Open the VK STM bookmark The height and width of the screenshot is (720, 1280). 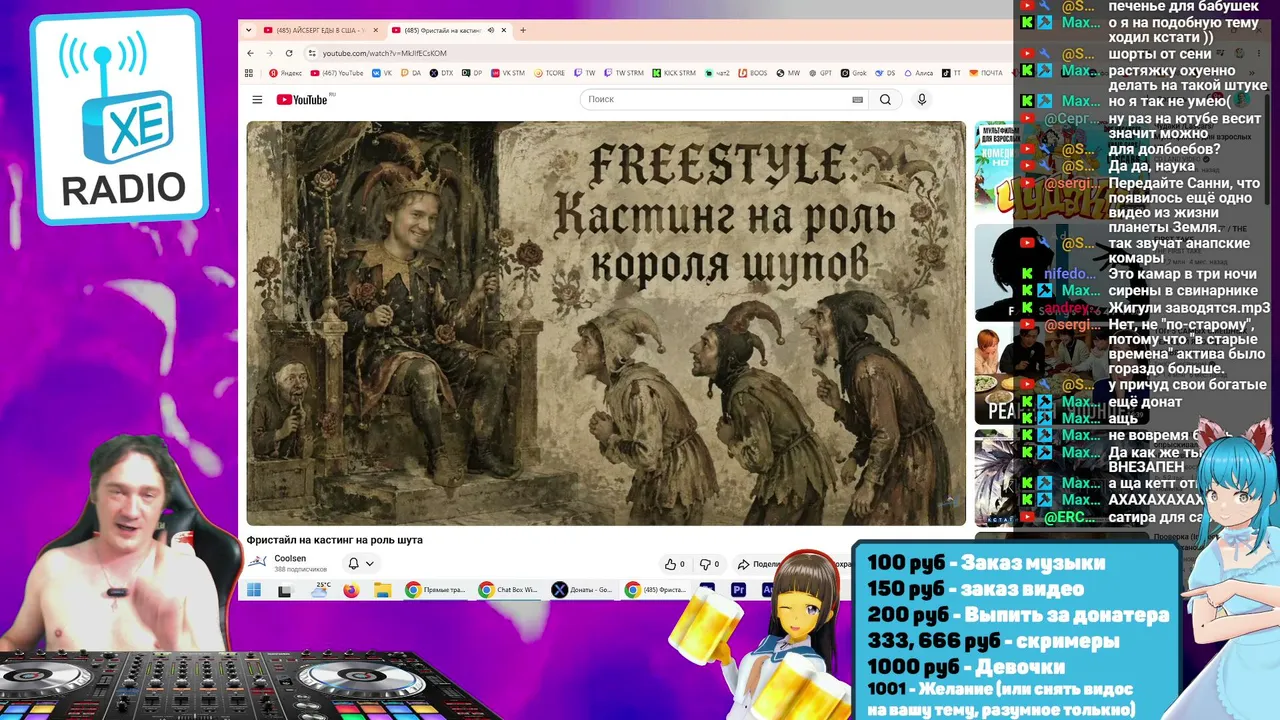507,73
